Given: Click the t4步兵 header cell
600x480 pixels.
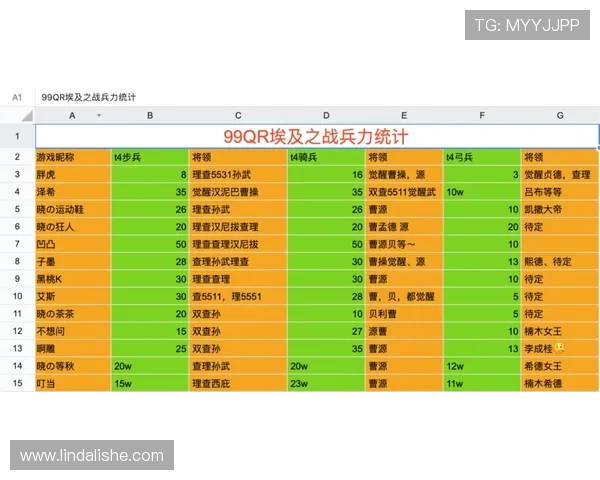Looking at the screenshot, I should [150, 157].
